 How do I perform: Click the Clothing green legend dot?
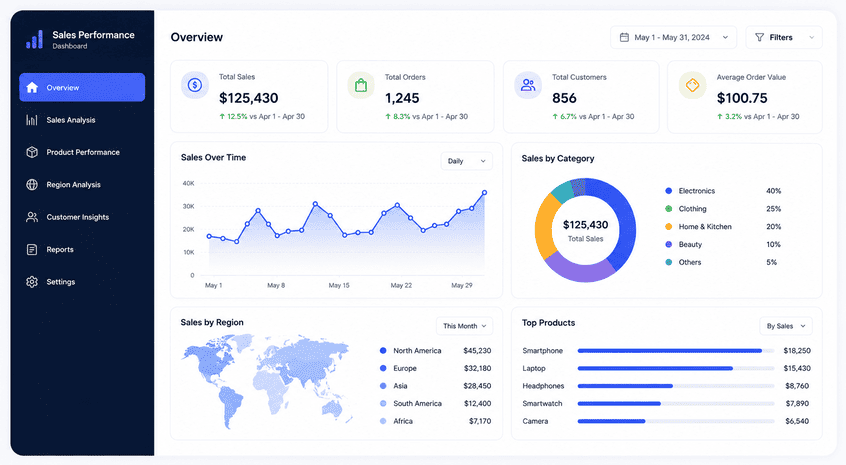pos(668,208)
